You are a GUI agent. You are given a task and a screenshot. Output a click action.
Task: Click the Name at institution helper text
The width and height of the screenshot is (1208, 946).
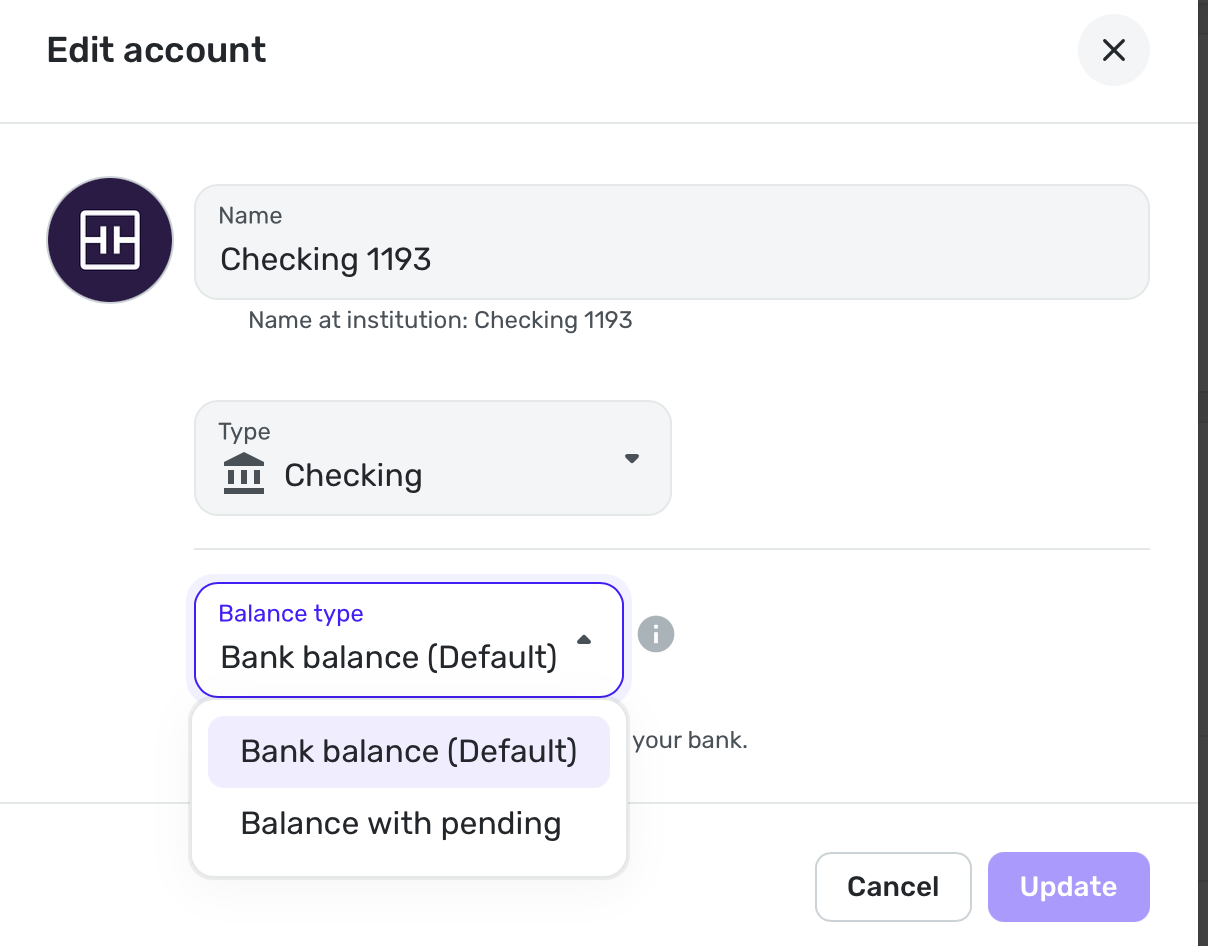pyautogui.click(x=440, y=320)
